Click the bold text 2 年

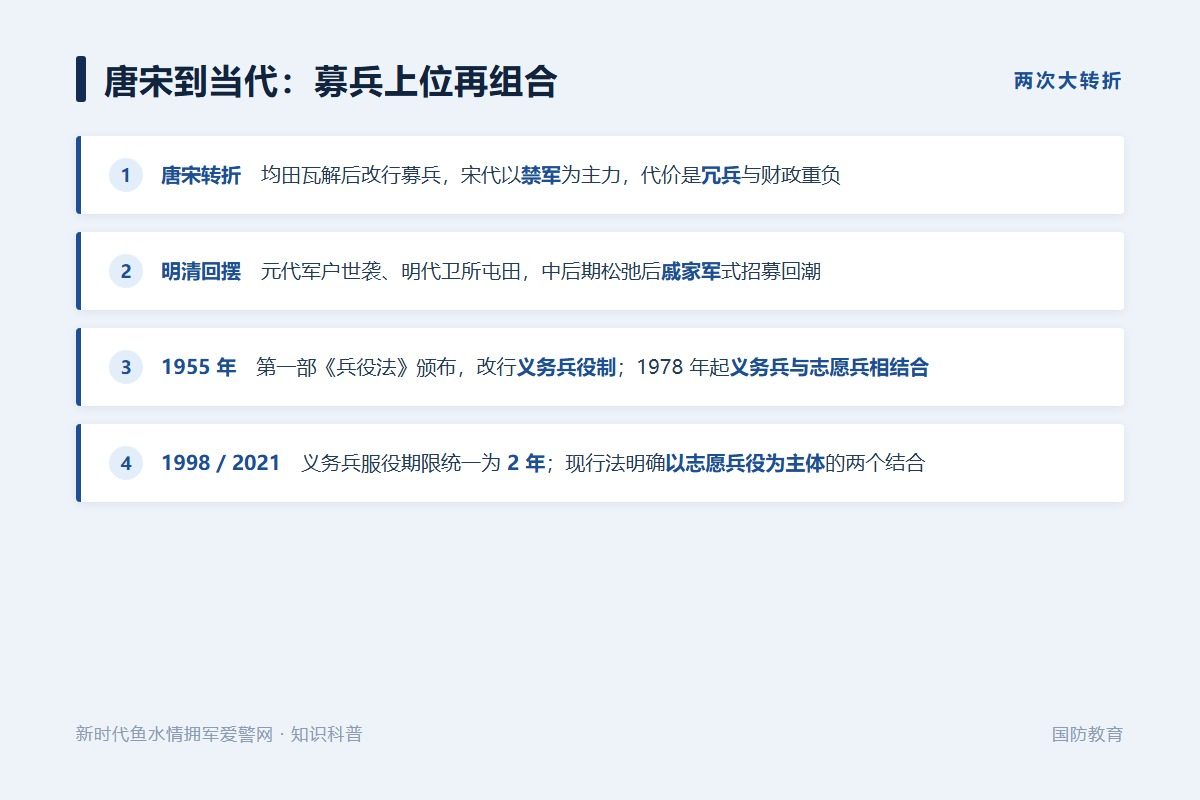(x=526, y=464)
